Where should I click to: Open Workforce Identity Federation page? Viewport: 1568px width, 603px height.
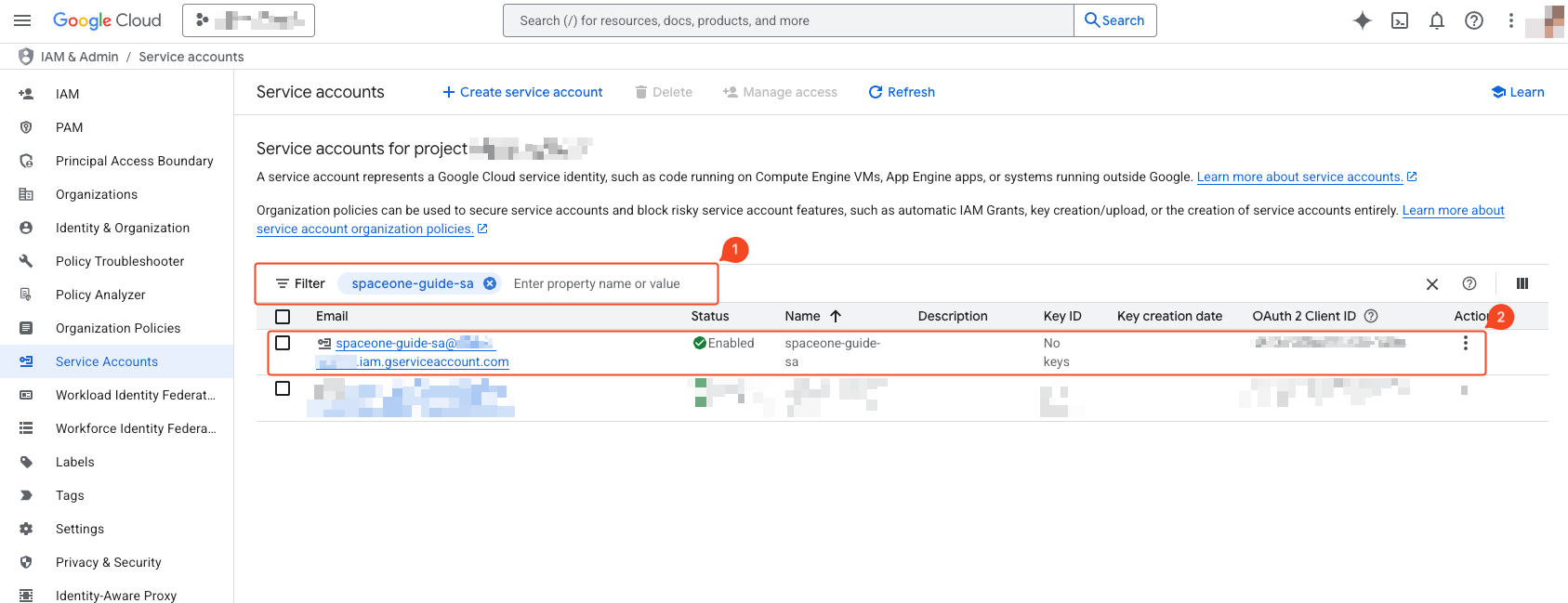(x=136, y=428)
